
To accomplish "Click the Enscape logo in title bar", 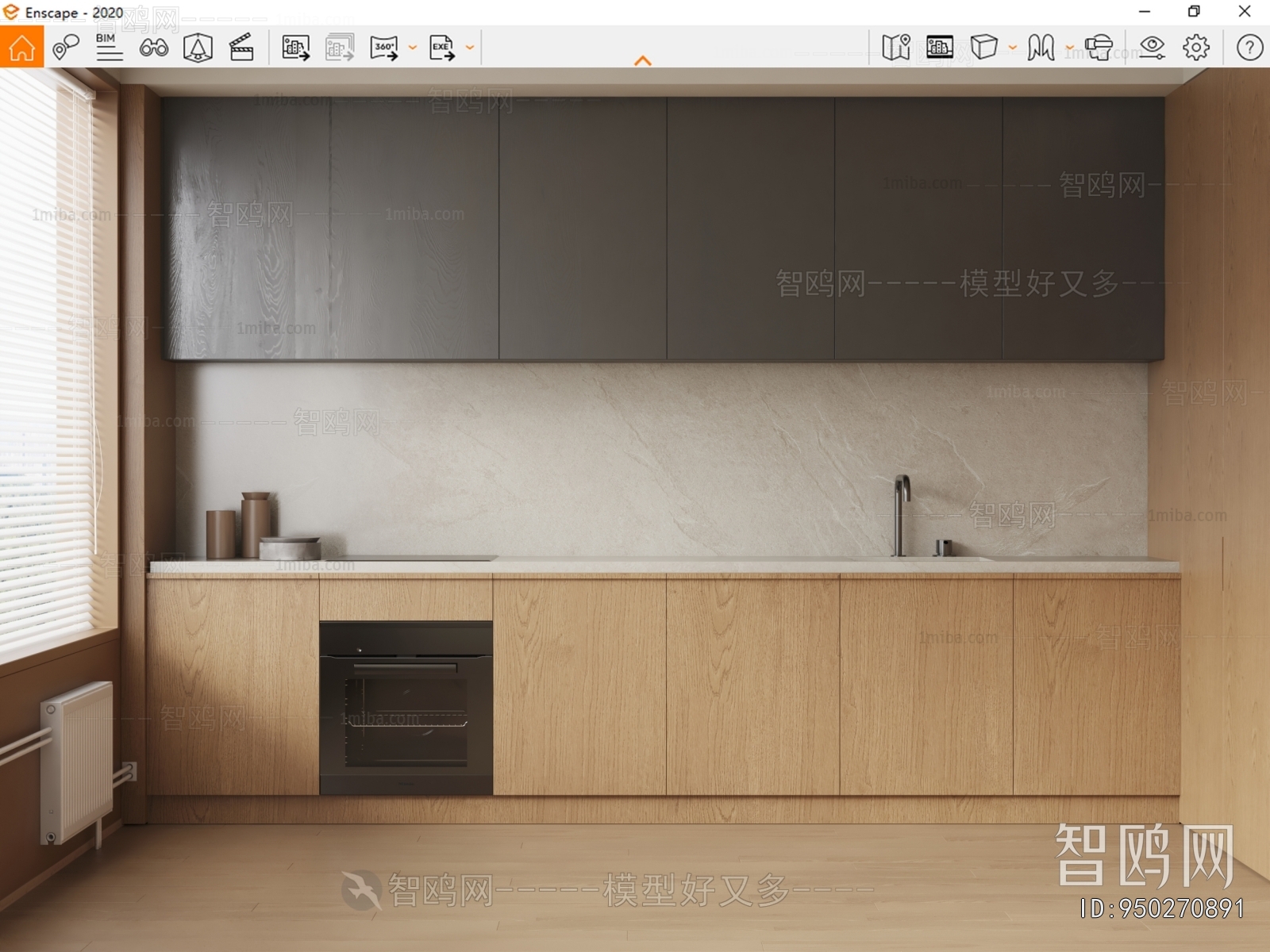I will (11, 12).
